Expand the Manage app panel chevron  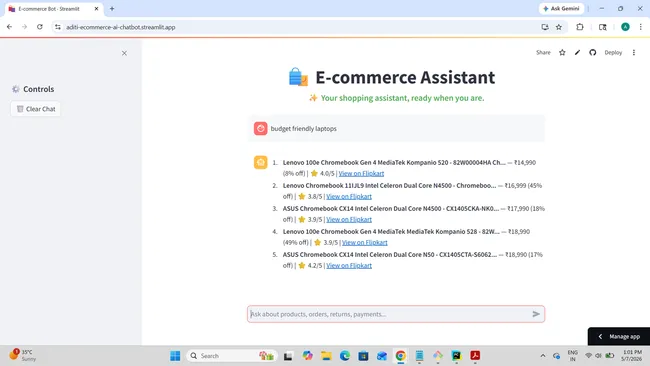[600, 337]
